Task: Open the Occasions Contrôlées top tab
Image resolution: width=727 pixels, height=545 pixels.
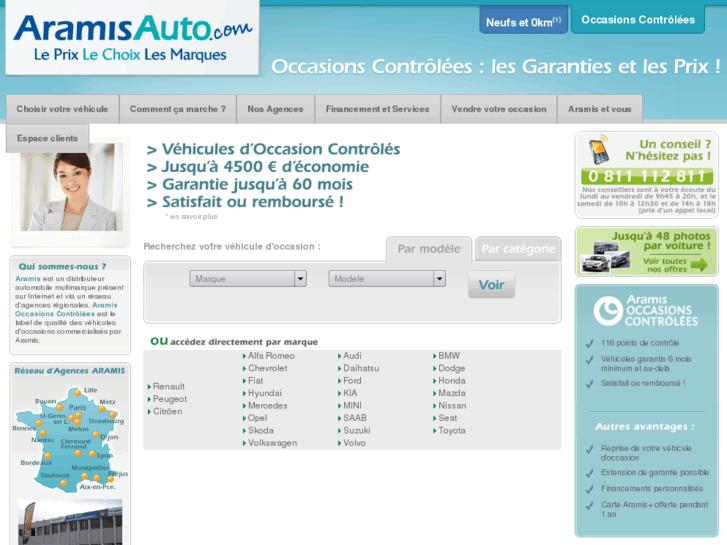Action: (x=638, y=19)
